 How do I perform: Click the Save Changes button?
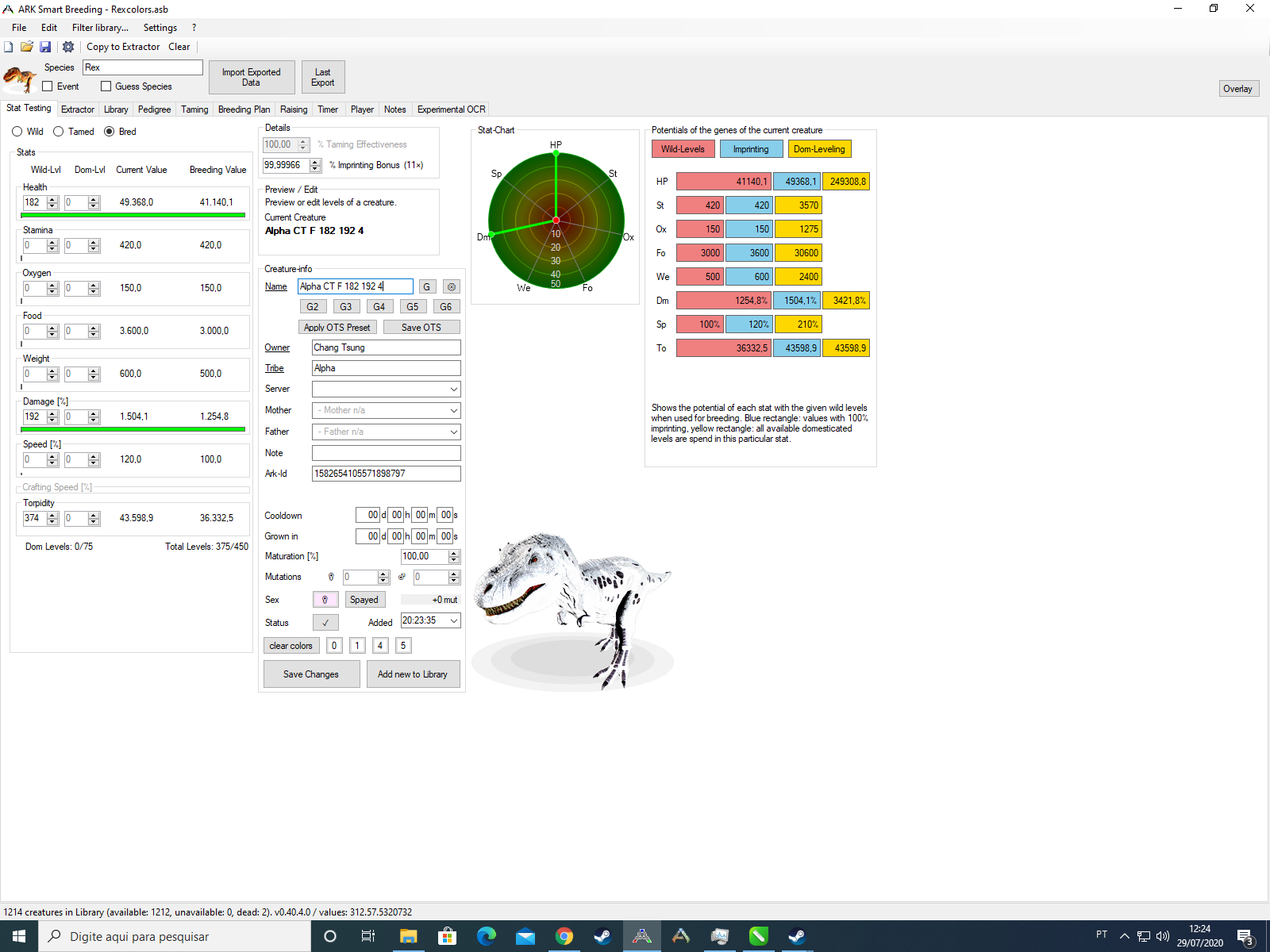point(311,674)
